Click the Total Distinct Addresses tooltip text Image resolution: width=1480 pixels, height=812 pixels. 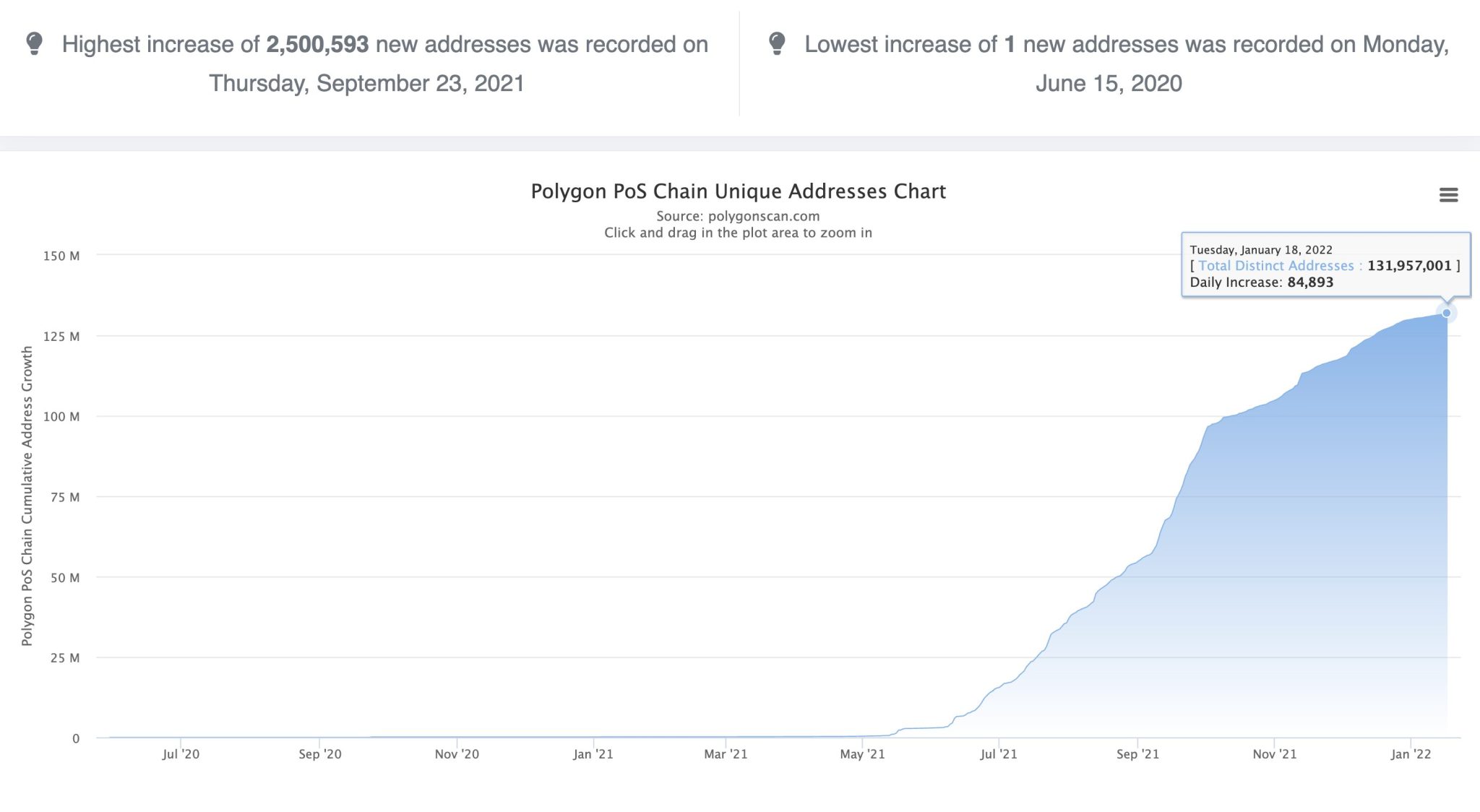[x=1275, y=266]
